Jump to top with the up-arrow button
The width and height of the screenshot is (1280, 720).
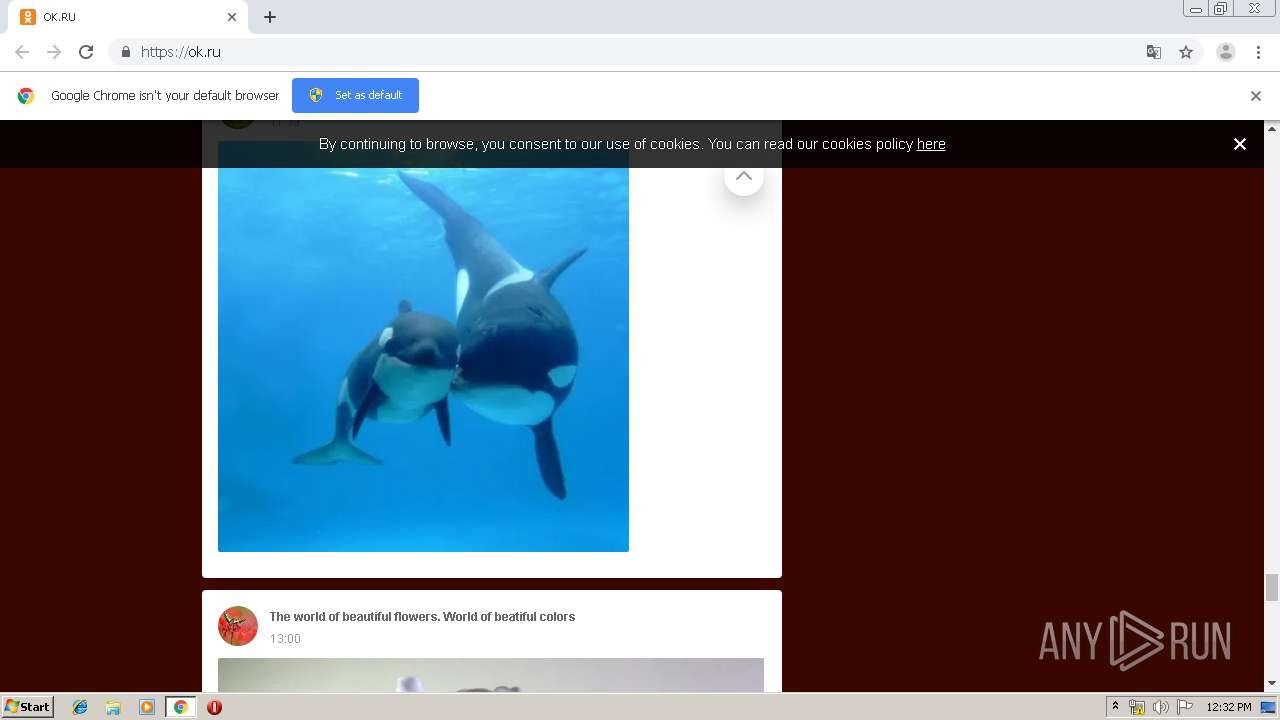click(743, 177)
